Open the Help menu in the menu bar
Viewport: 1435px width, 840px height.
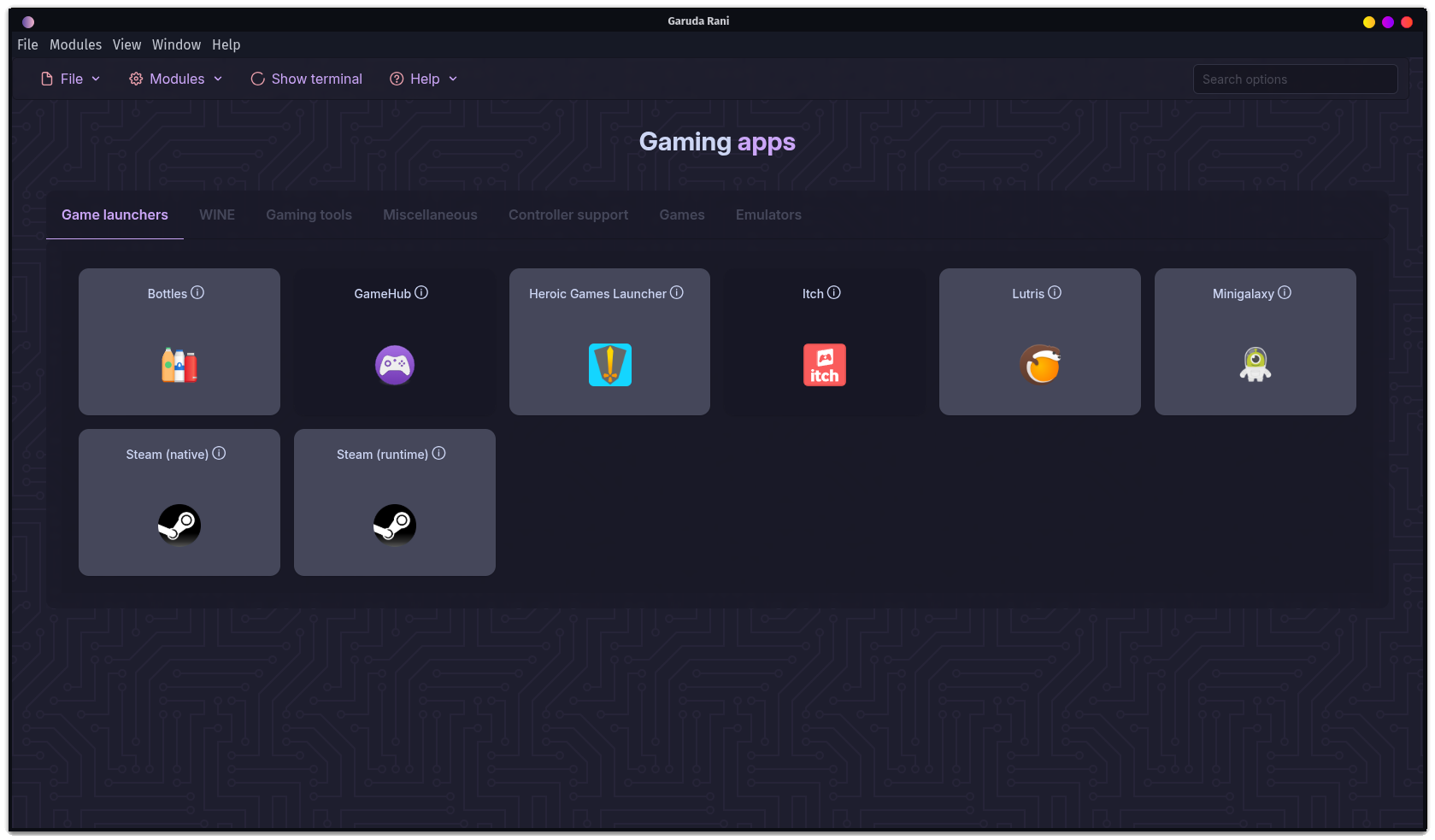tap(226, 44)
